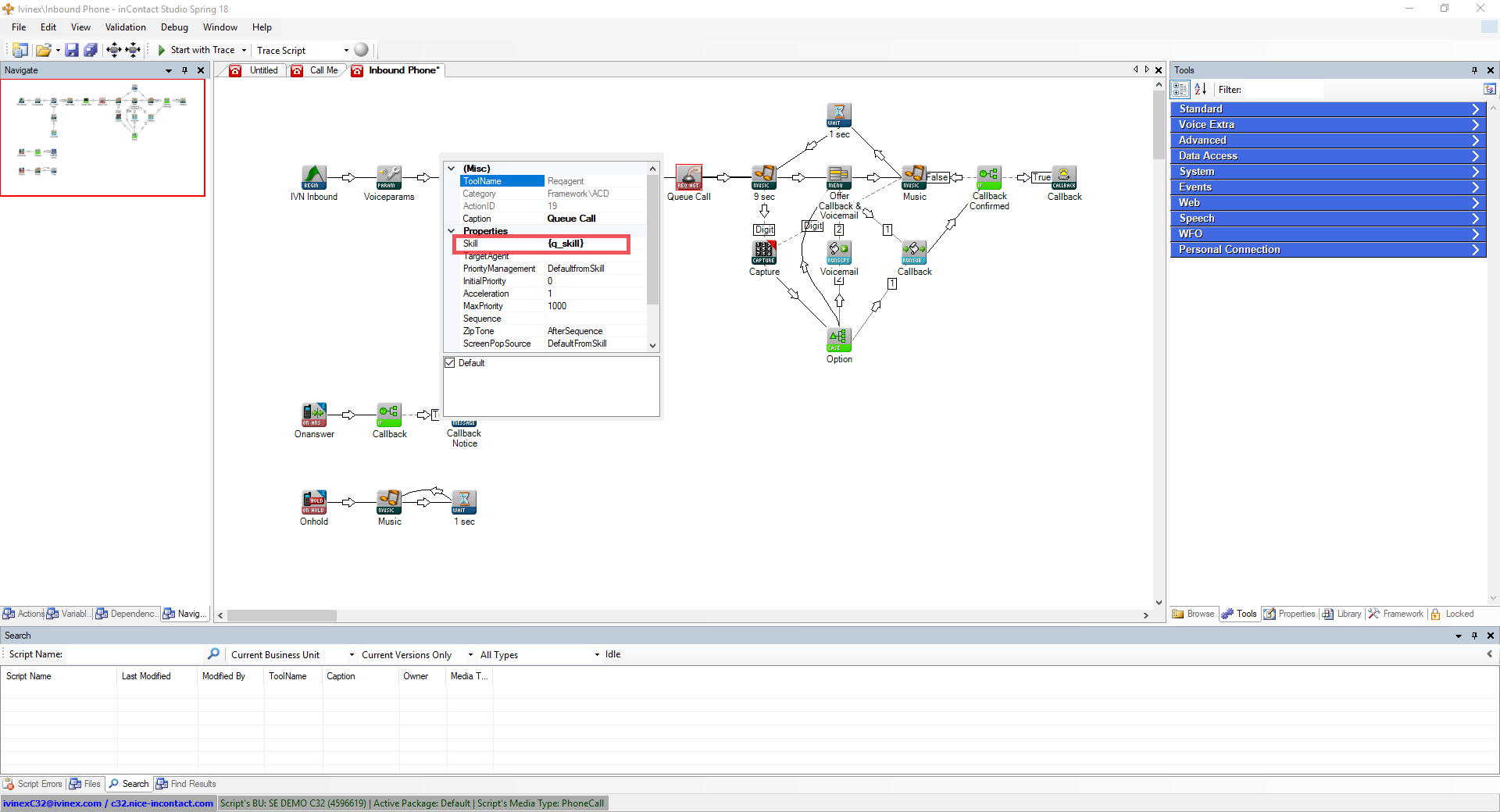
Task: Select the Music icon next to Onhold
Action: click(389, 502)
